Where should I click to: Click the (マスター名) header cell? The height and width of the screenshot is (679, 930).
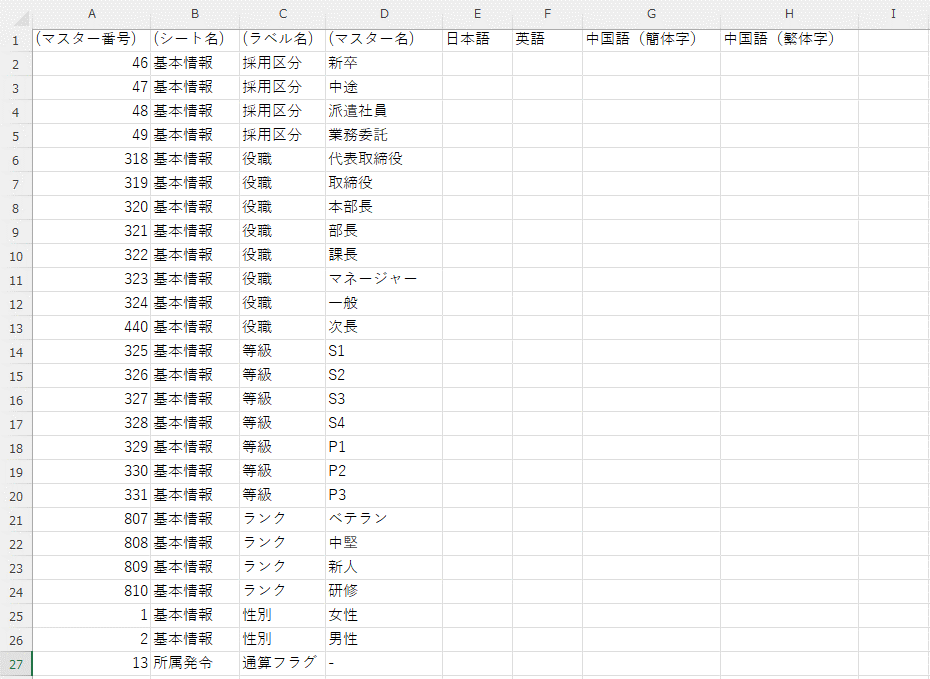tap(384, 40)
